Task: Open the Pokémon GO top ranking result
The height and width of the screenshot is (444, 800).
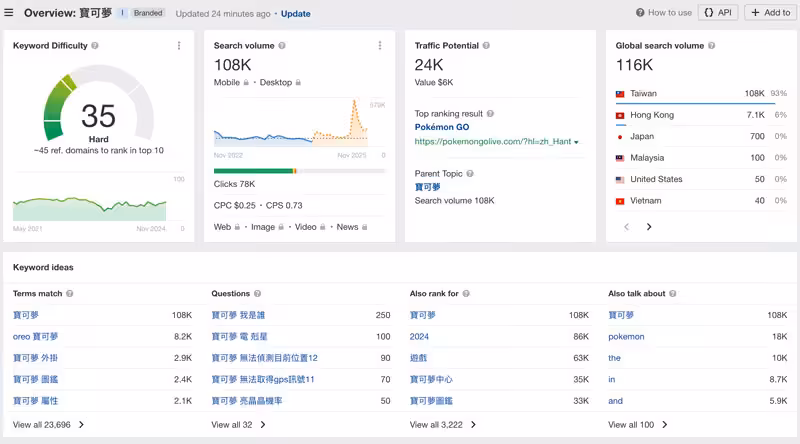Action: coord(442,127)
